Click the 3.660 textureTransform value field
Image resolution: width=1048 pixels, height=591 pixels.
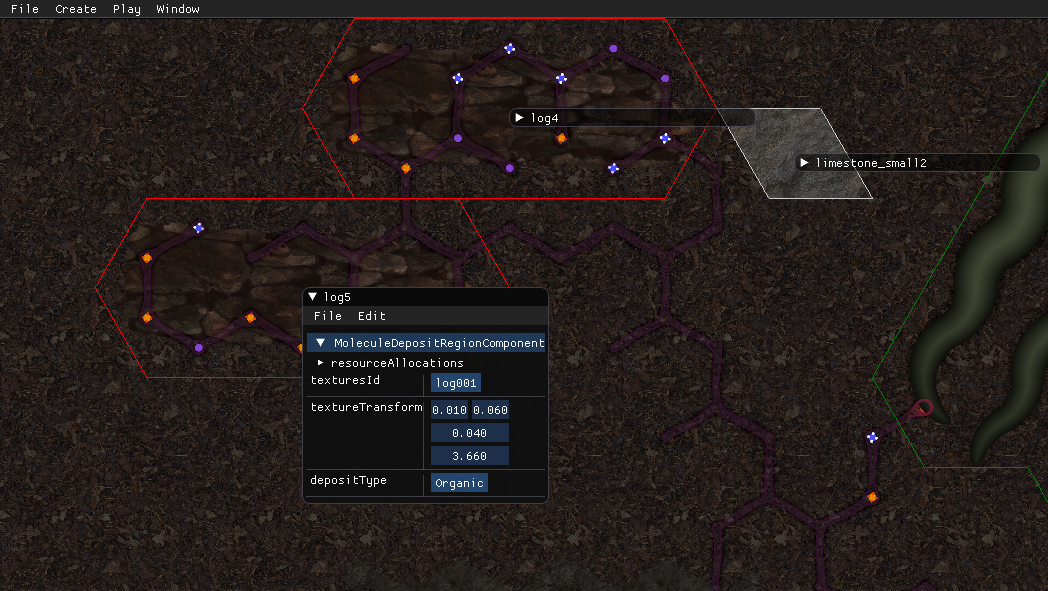pyautogui.click(x=469, y=456)
